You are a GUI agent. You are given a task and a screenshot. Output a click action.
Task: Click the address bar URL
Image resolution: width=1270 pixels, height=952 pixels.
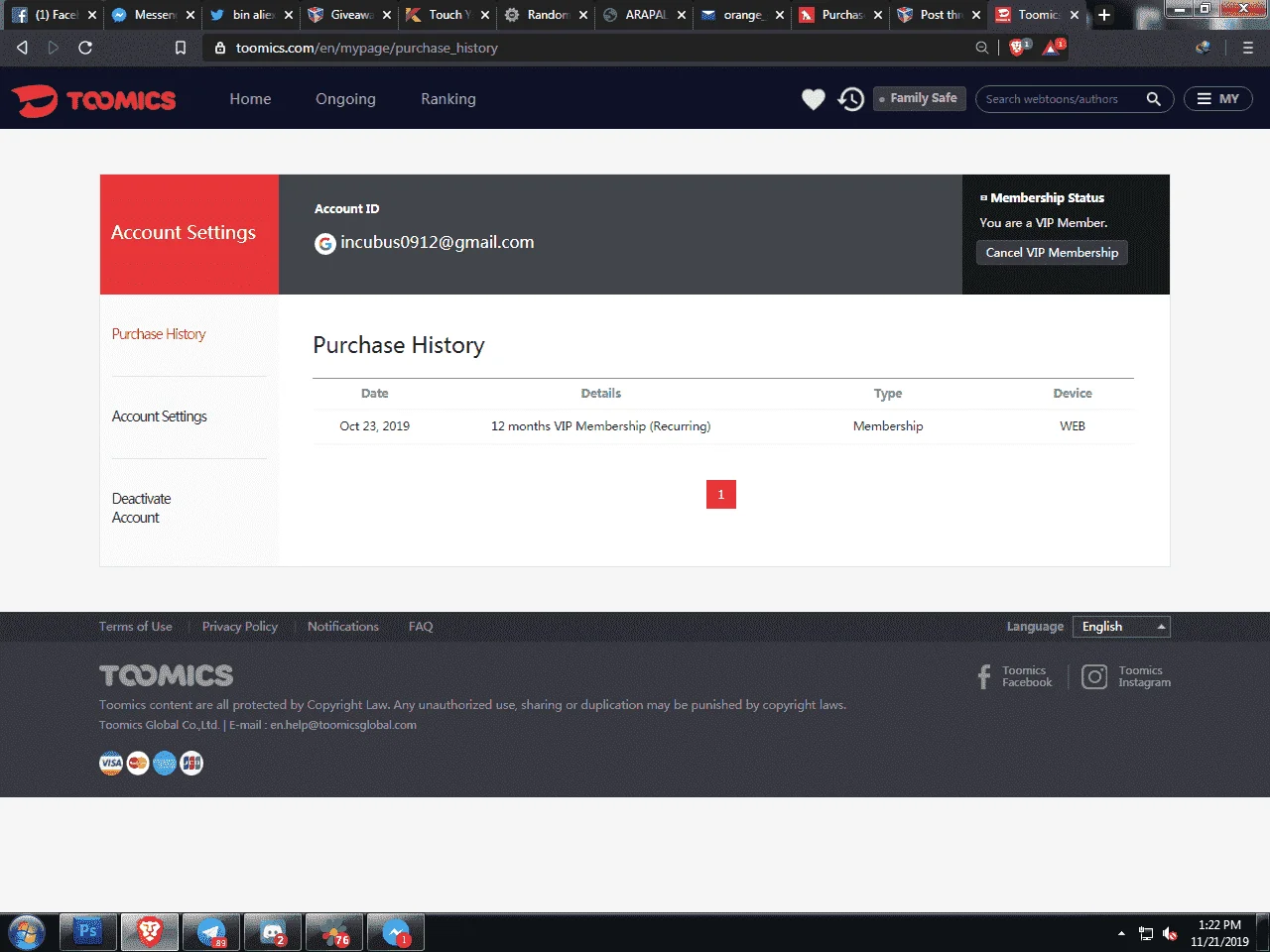[367, 48]
